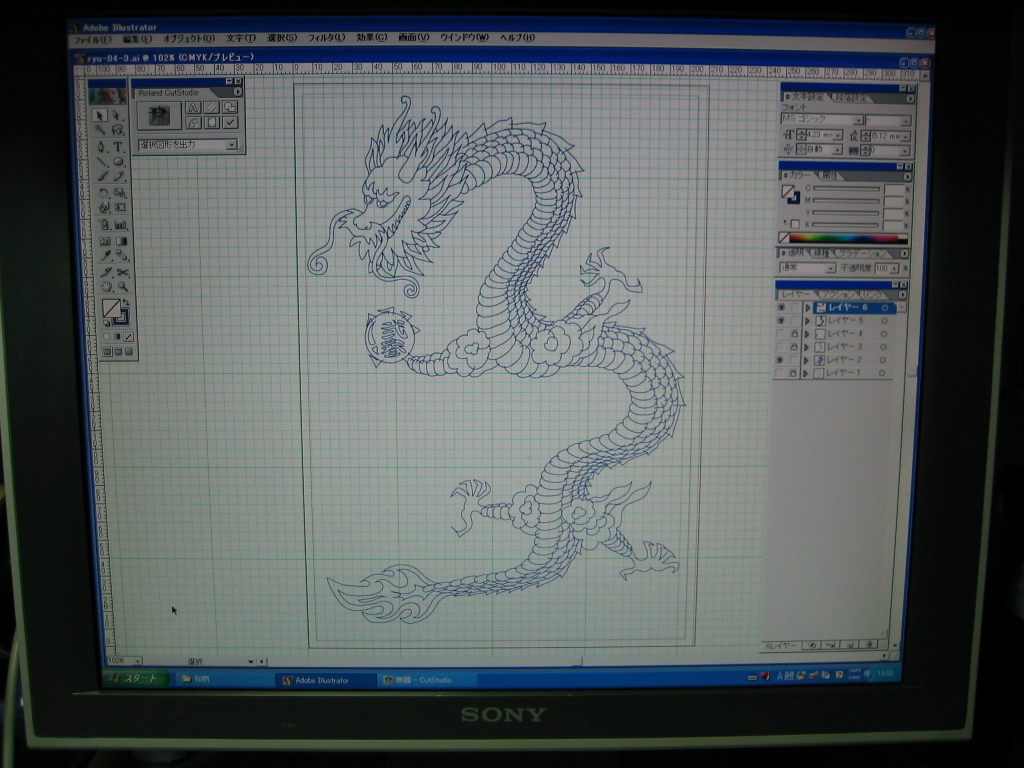Open the font size dropdown in character panel
The width and height of the screenshot is (1024, 768).
click(838, 135)
